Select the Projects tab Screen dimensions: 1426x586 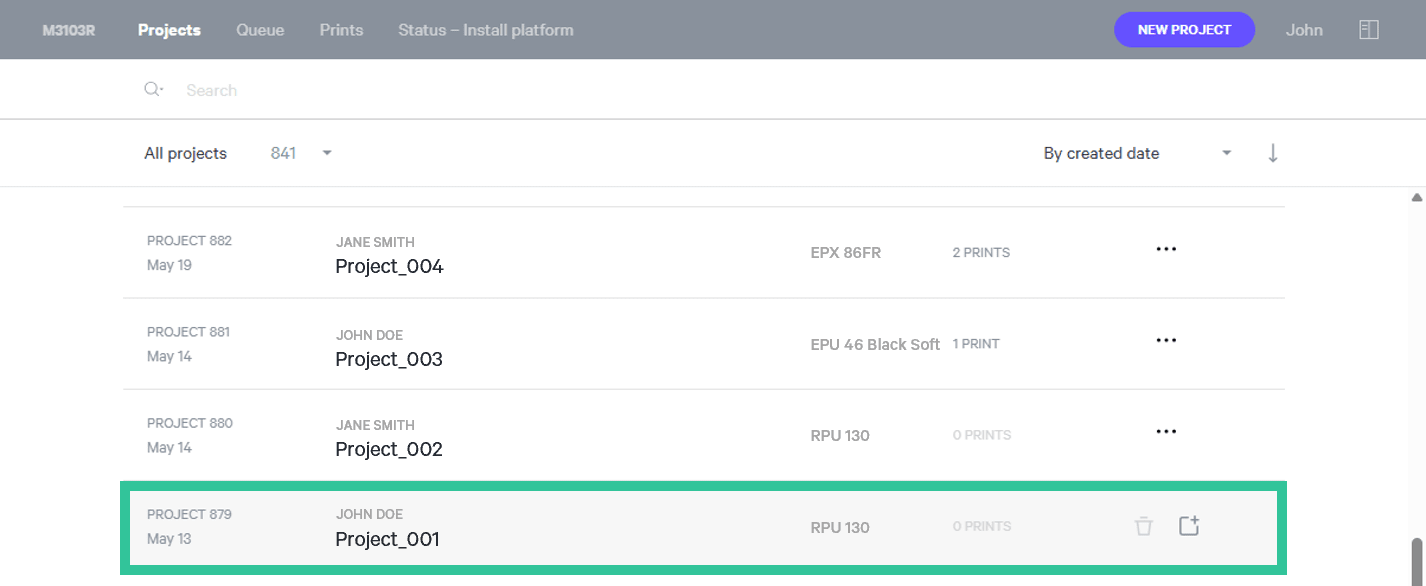(169, 30)
